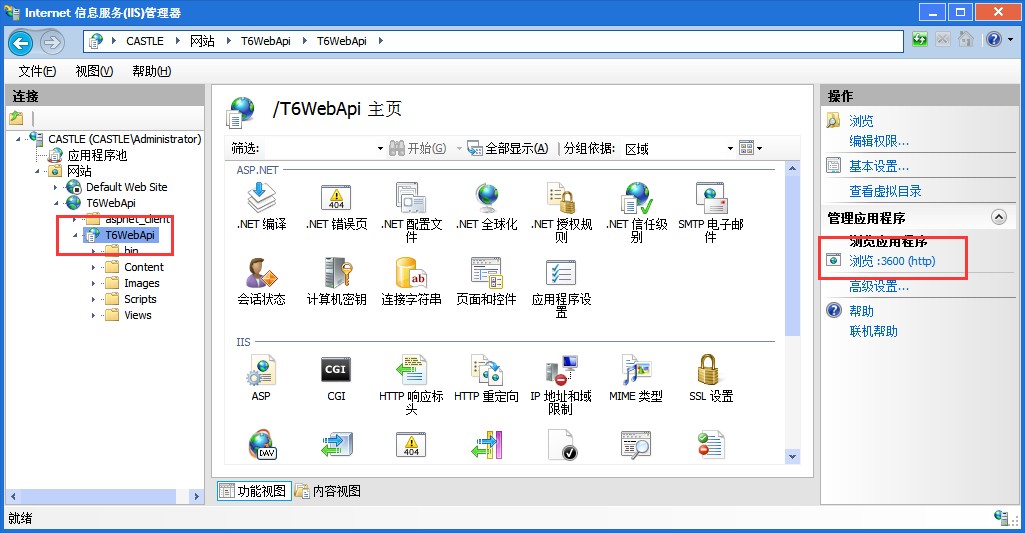This screenshot has width=1025, height=533.
Task: Collapse the 网站 tree node
Action: point(37,171)
